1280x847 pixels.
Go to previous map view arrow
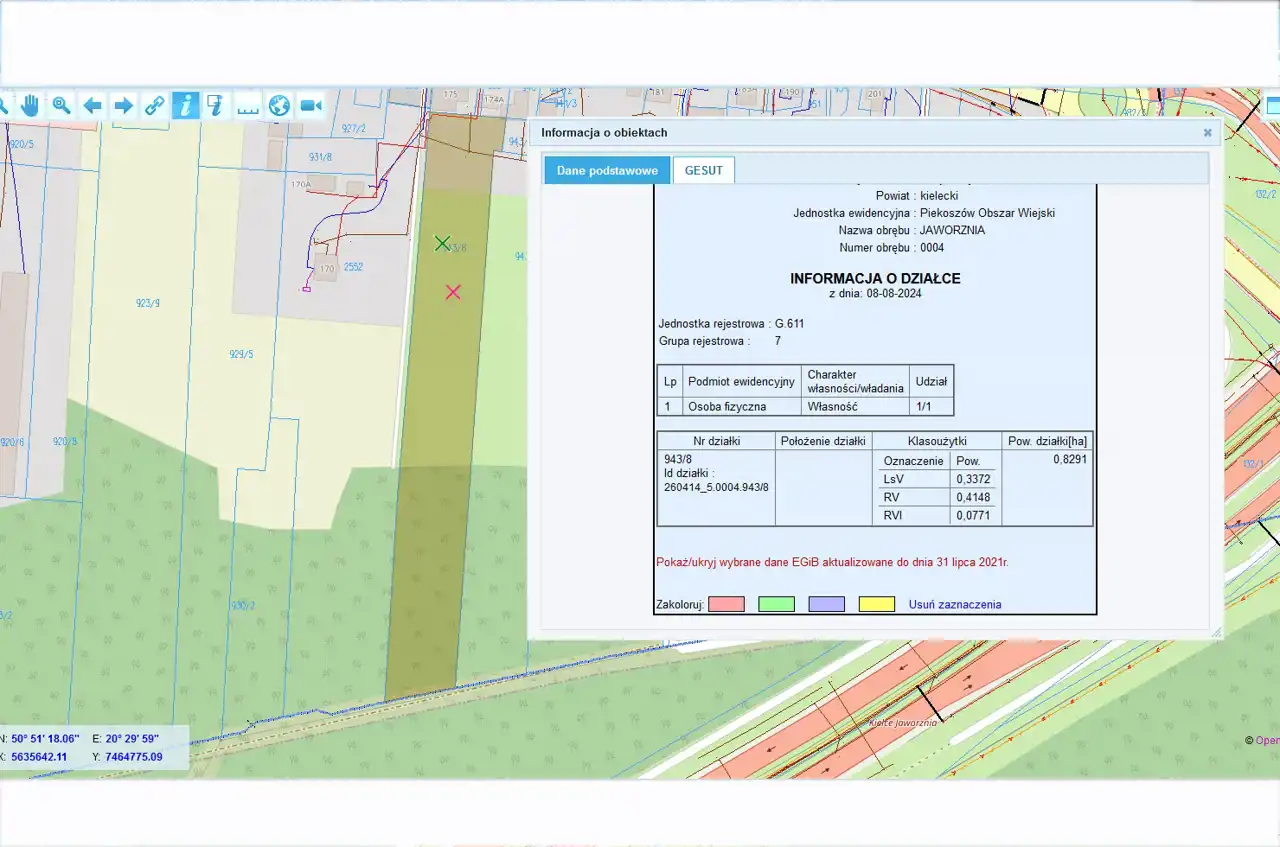(x=92, y=105)
